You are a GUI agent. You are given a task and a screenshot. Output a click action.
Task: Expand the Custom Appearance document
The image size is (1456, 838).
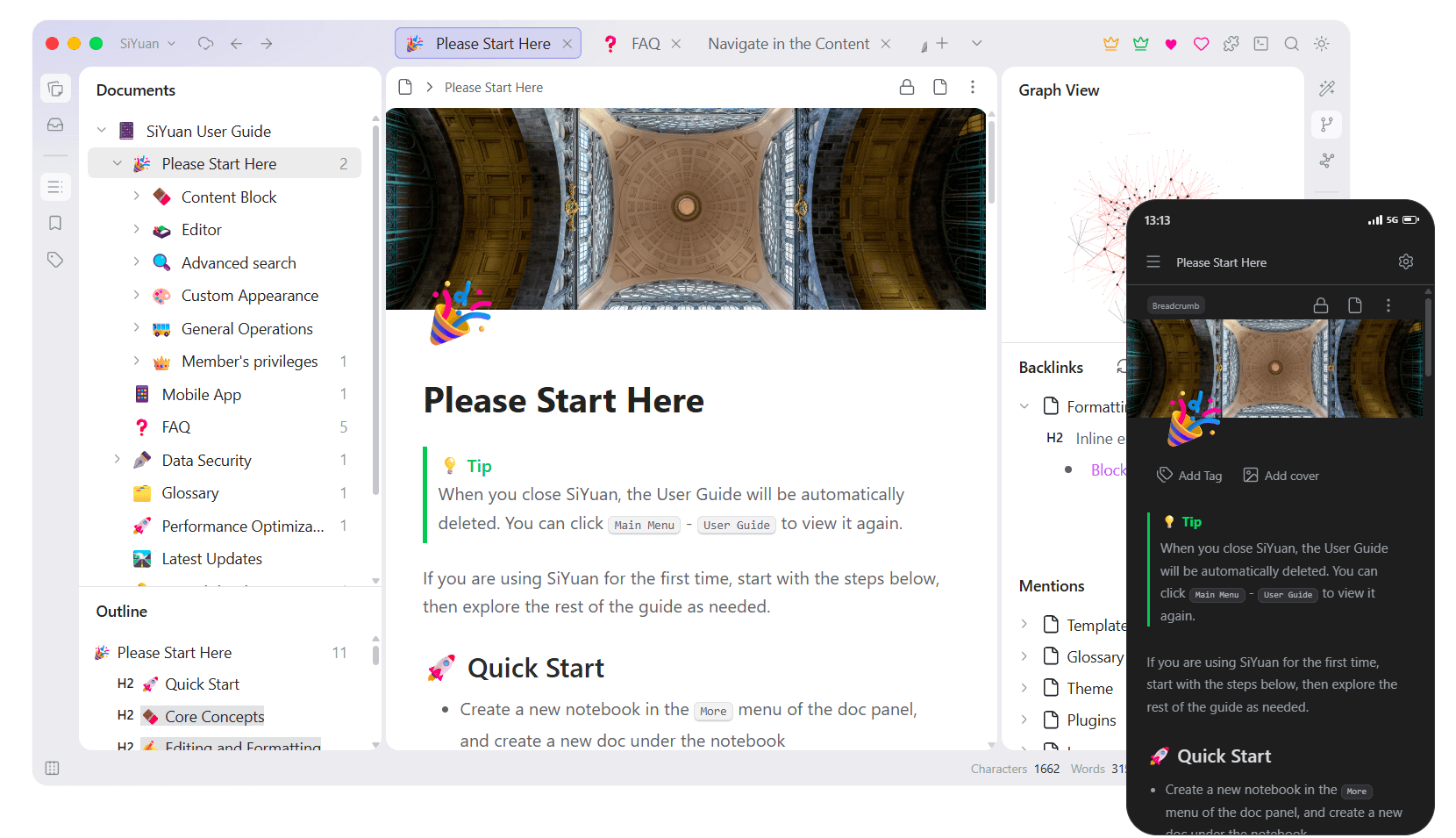[x=136, y=295]
